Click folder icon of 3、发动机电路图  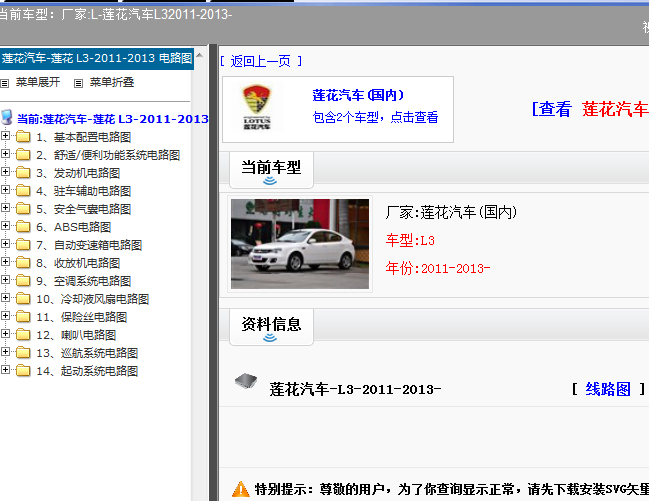point(23,172)
